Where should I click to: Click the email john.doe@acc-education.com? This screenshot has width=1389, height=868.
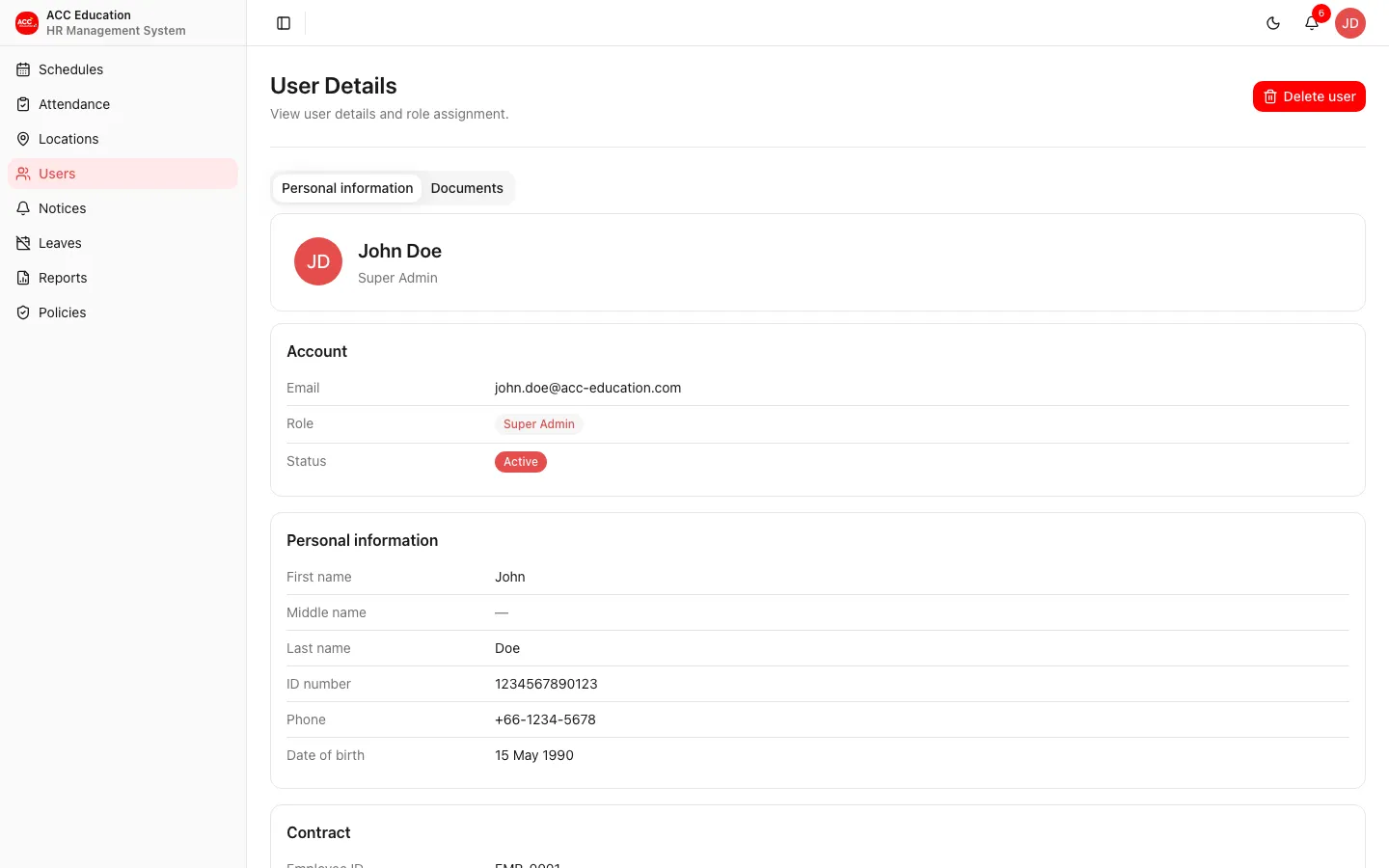(x=587, y=388)
